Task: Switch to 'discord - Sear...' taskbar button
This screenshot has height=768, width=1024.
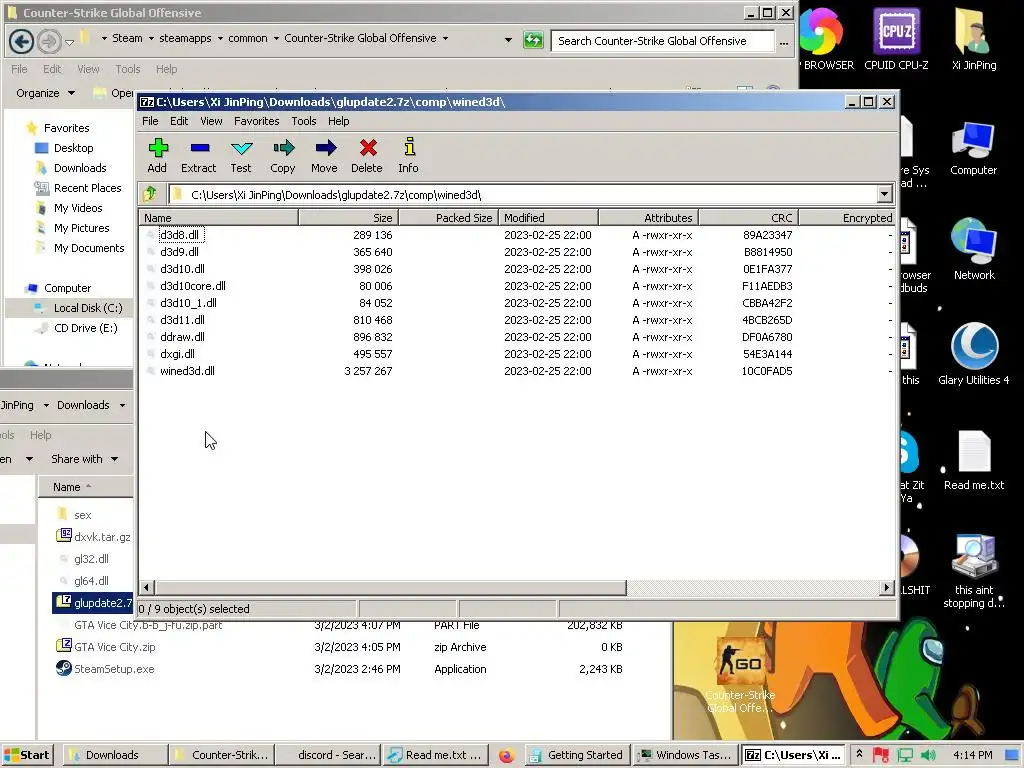Action: [x=328, y=755]
